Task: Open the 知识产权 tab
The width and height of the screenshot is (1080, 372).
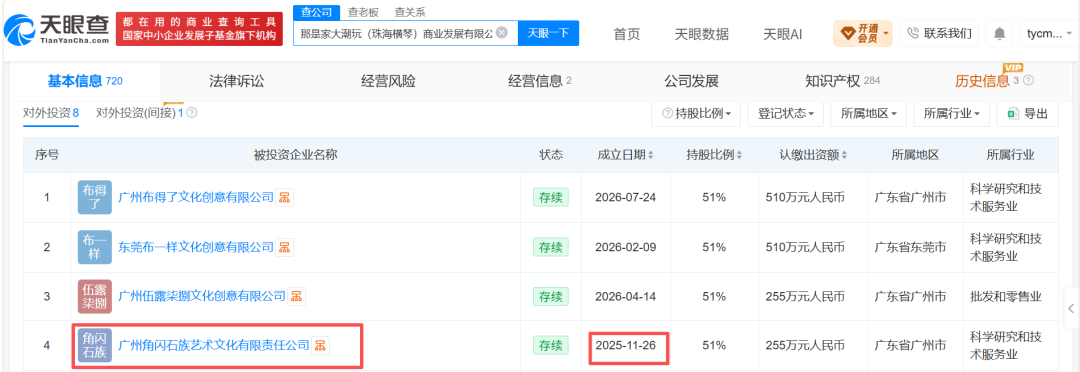Action: [843, 81]
